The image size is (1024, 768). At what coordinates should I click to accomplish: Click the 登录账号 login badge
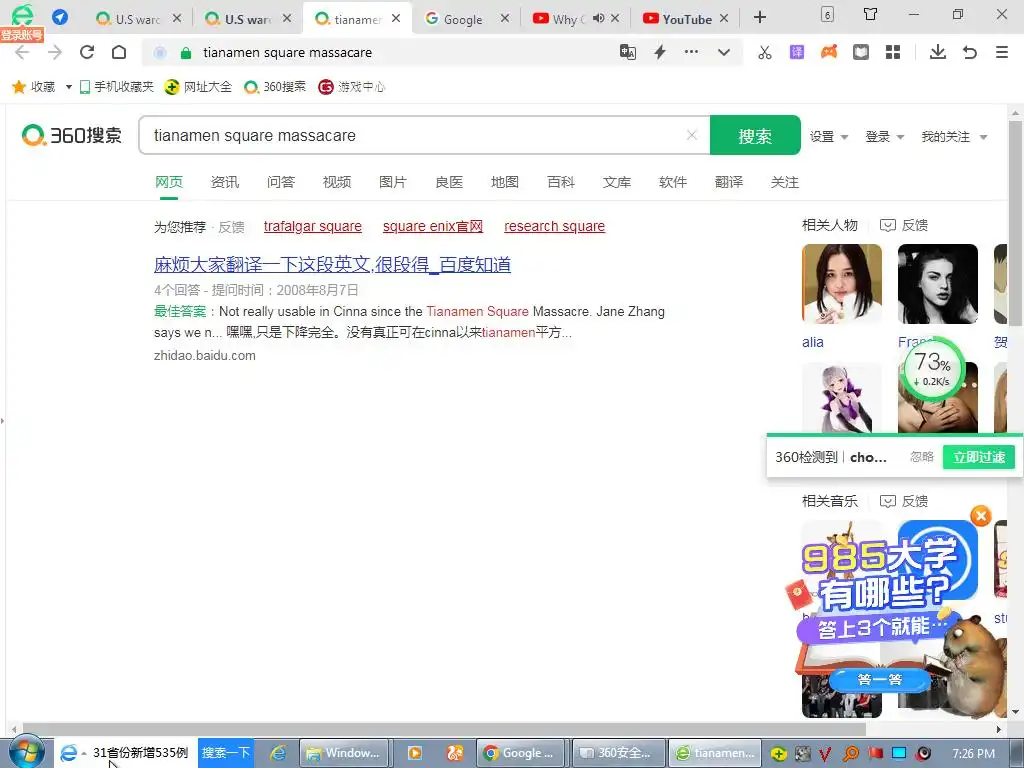pyautogui.click(x=22, y=35)
